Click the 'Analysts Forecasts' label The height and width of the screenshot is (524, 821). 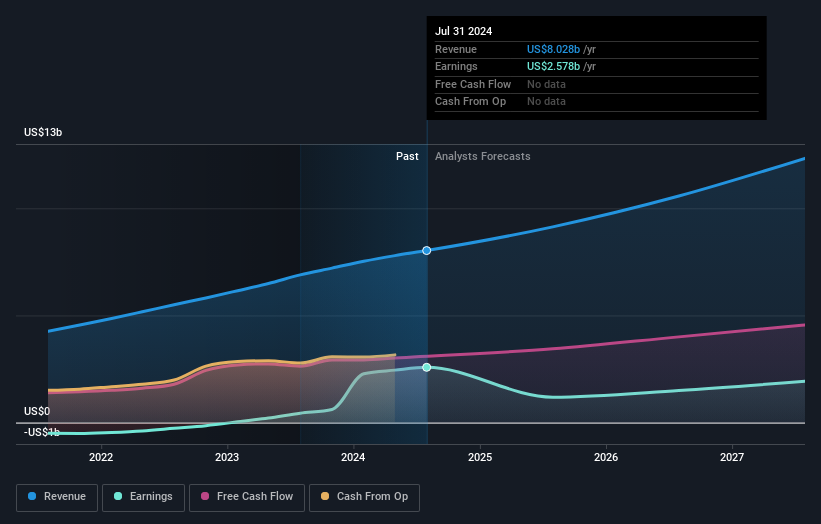(x=482, y=157)
